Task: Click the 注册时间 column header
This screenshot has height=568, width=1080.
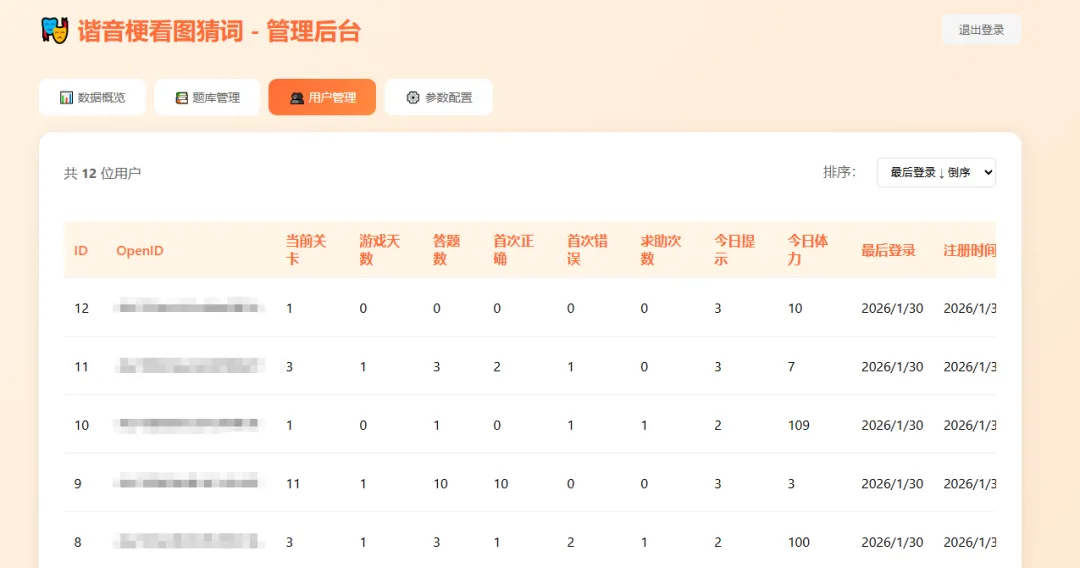Action: click(969, 251)
